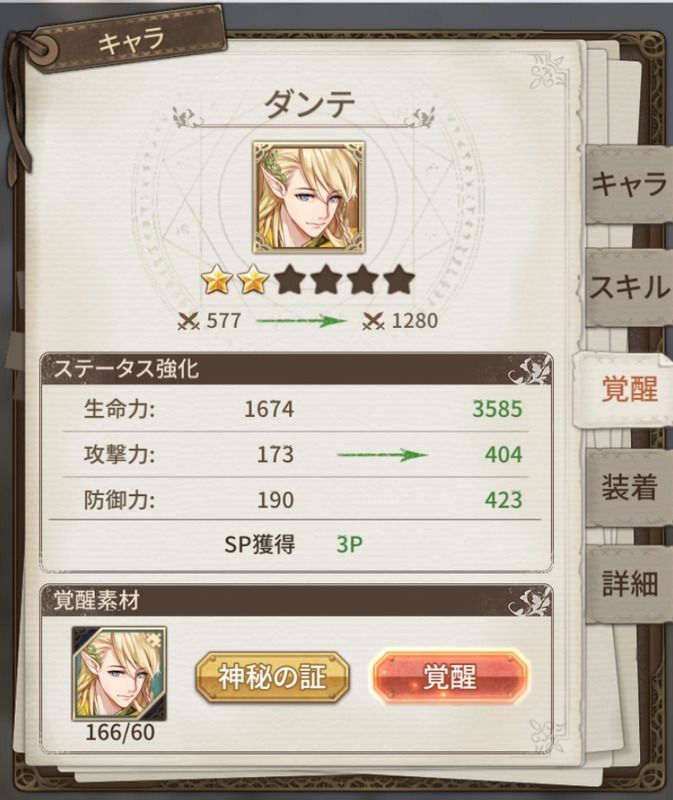This screenshot has height=800, width=673.
Task: Click crossed swords icon beside 577
Action: tap(188, 321)
